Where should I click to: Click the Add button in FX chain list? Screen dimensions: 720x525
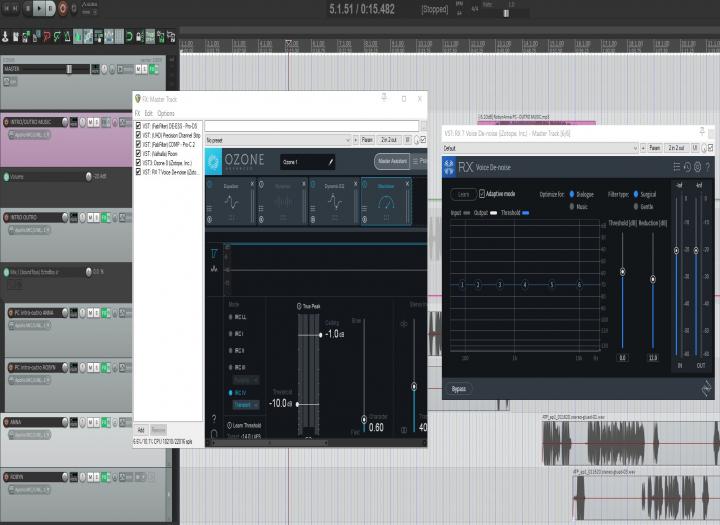[x=141, y=430]
